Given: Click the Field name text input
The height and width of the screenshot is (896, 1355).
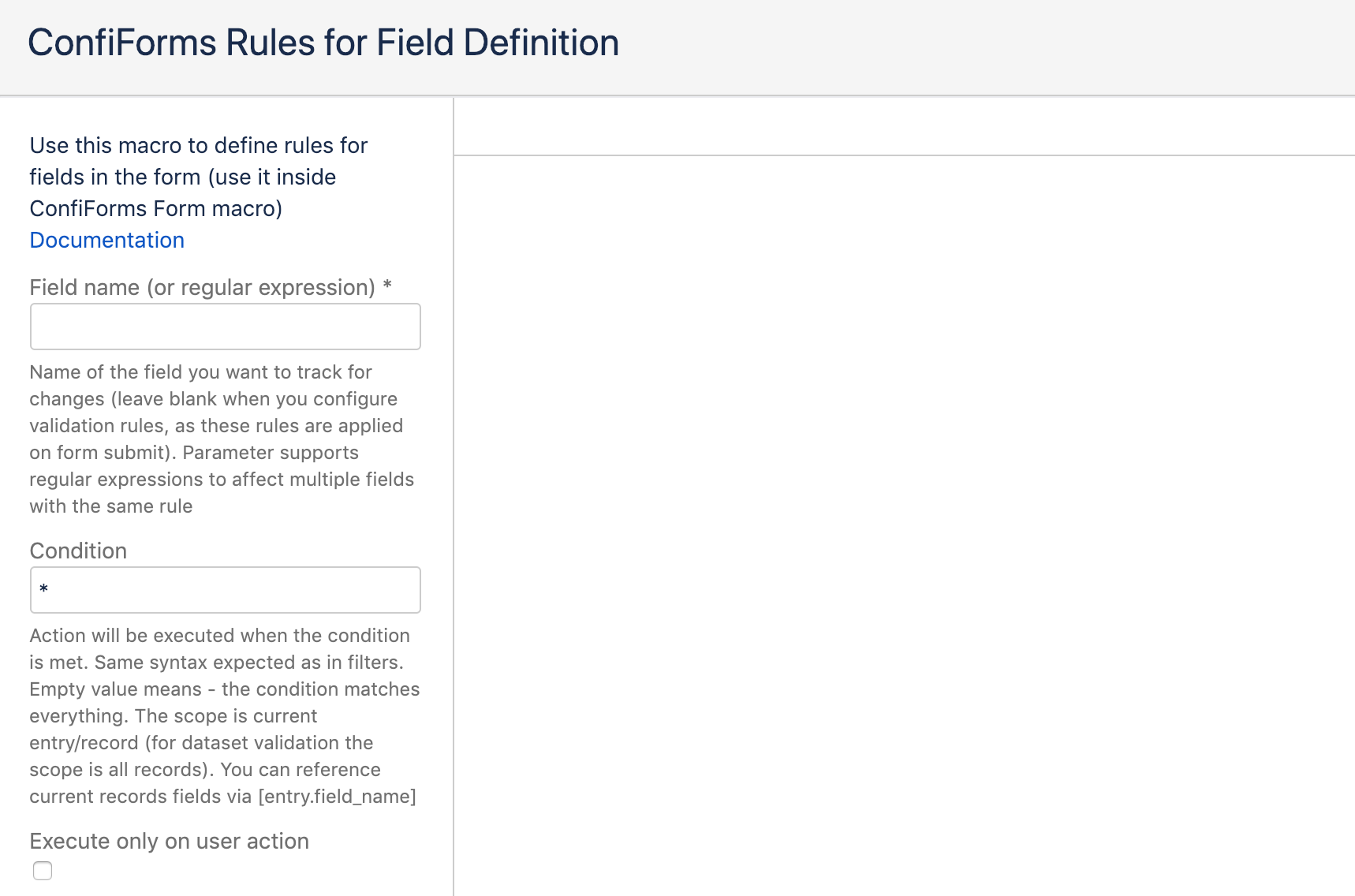Looking at the screenshot, I should (225, 327).
